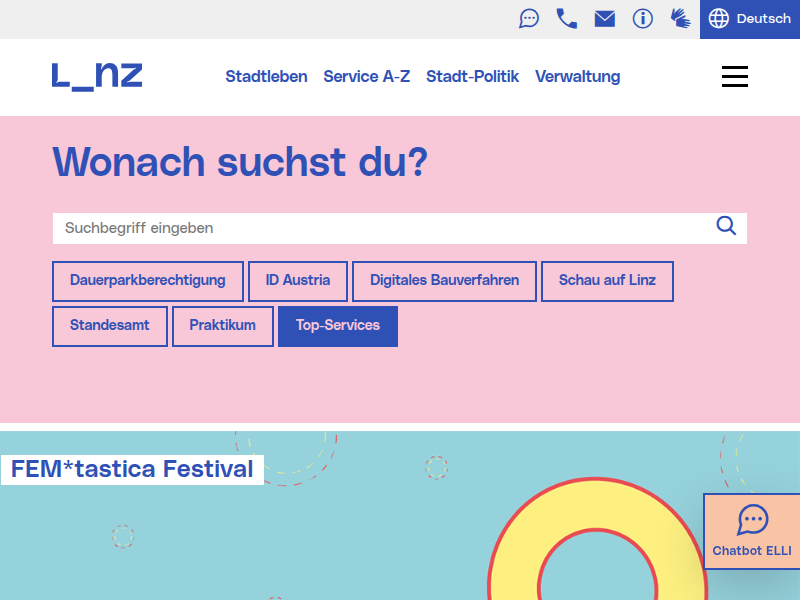The image size is (800, 600).
Task: Open the hamburger menu
Action: [735, 77]
